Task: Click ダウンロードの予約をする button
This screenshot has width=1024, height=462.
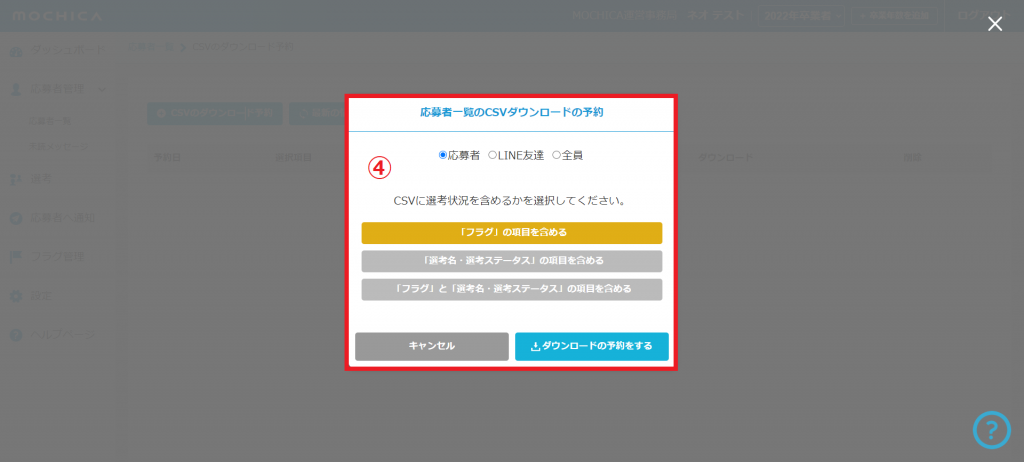Action: [591, 346]
